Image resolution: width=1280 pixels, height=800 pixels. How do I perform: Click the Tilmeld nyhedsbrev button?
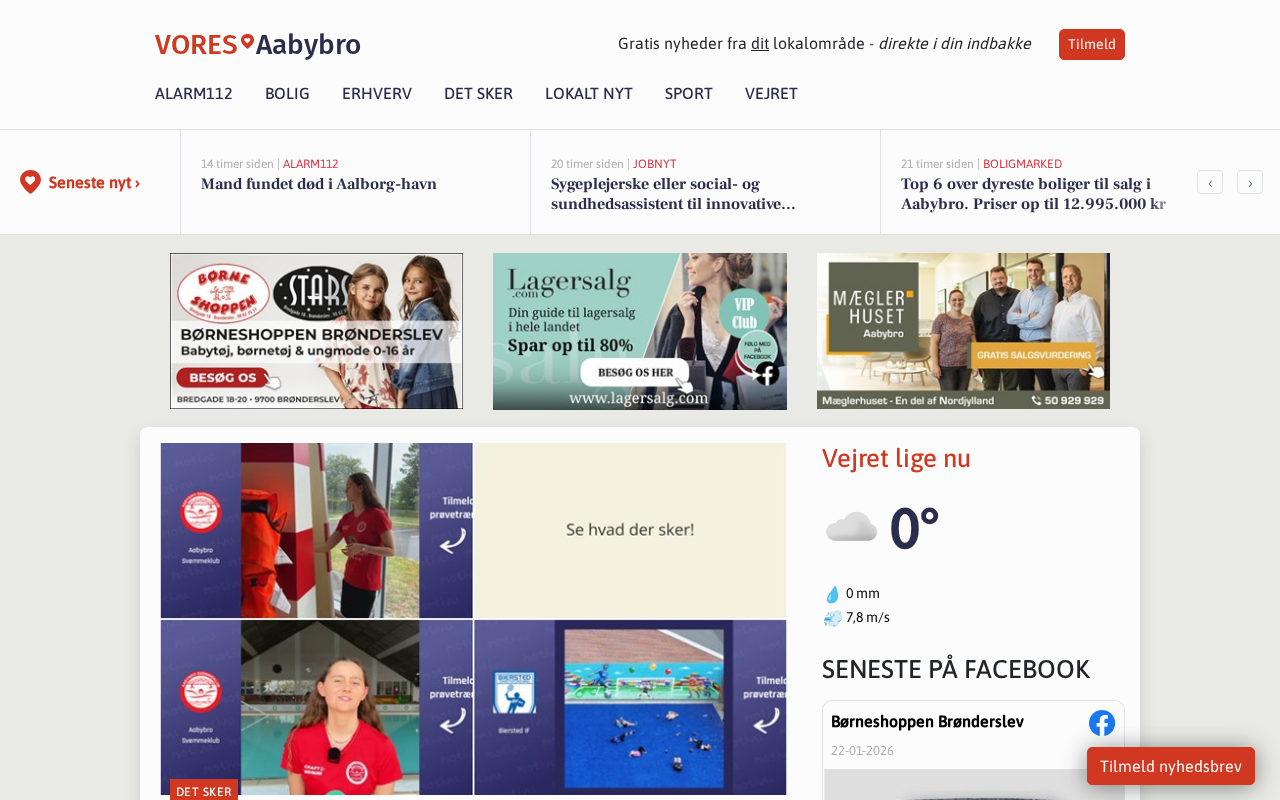click(1171, 766)
